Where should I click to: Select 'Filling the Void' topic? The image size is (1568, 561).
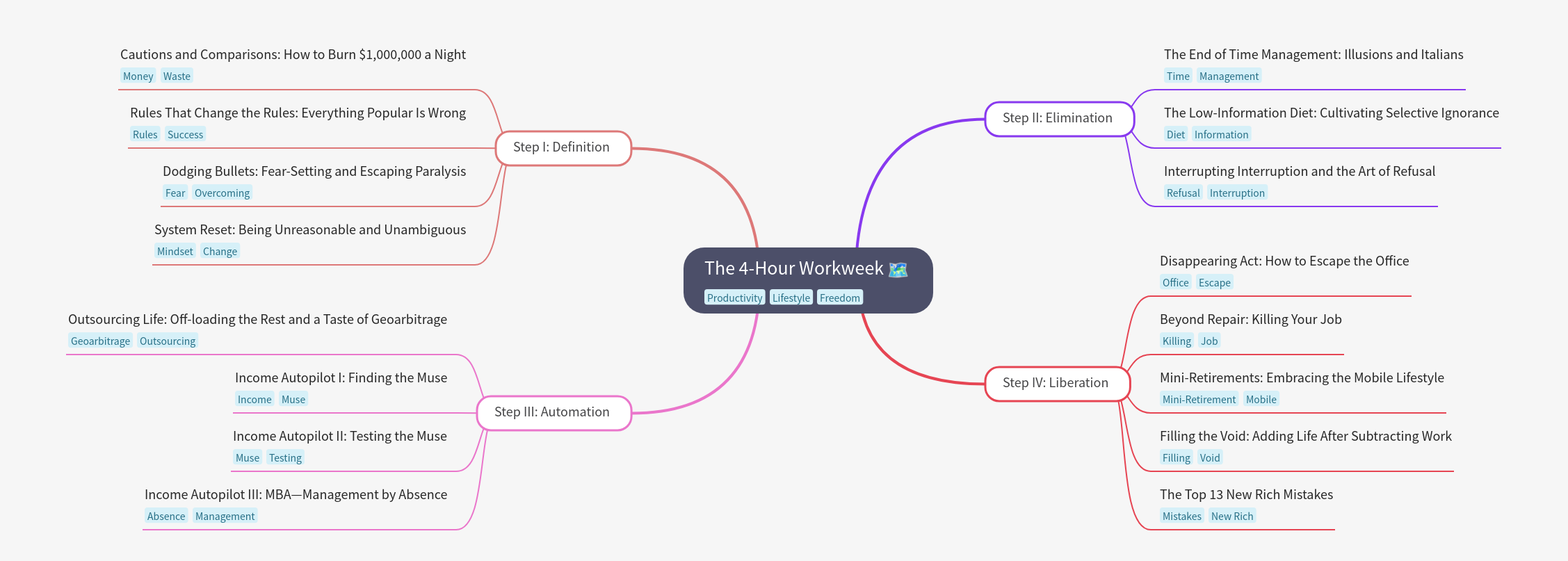pyautogui.click(x=1306, y=436)
